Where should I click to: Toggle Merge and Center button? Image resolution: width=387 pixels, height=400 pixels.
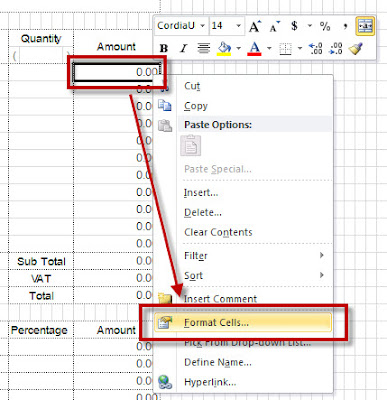click(x=365, y=26)
